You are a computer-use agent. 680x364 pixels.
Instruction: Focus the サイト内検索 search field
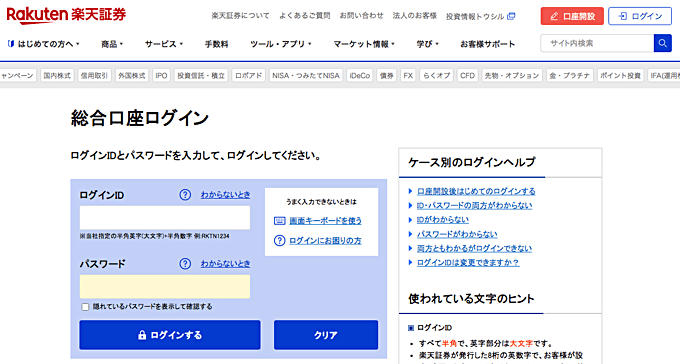click(597, 43)
